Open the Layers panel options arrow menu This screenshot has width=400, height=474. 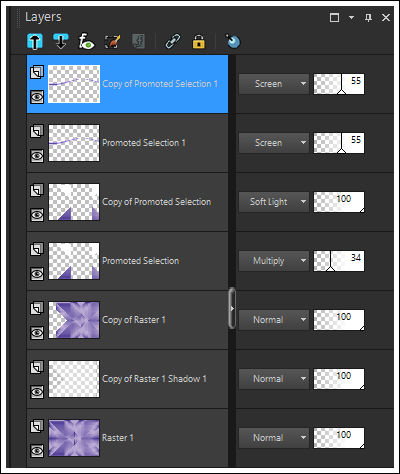[x=351, y=17]
